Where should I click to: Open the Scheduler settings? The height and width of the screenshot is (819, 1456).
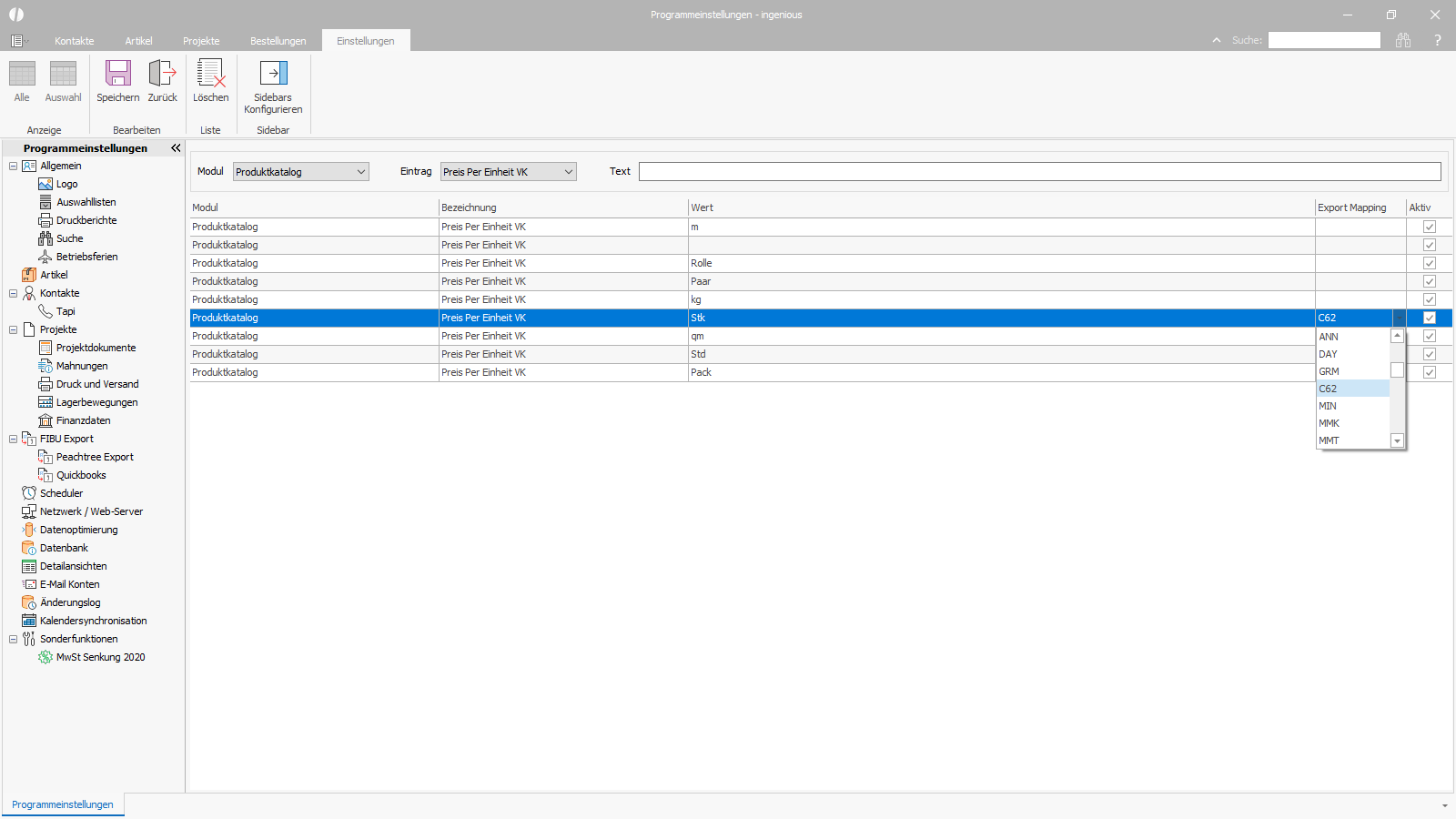61,493
